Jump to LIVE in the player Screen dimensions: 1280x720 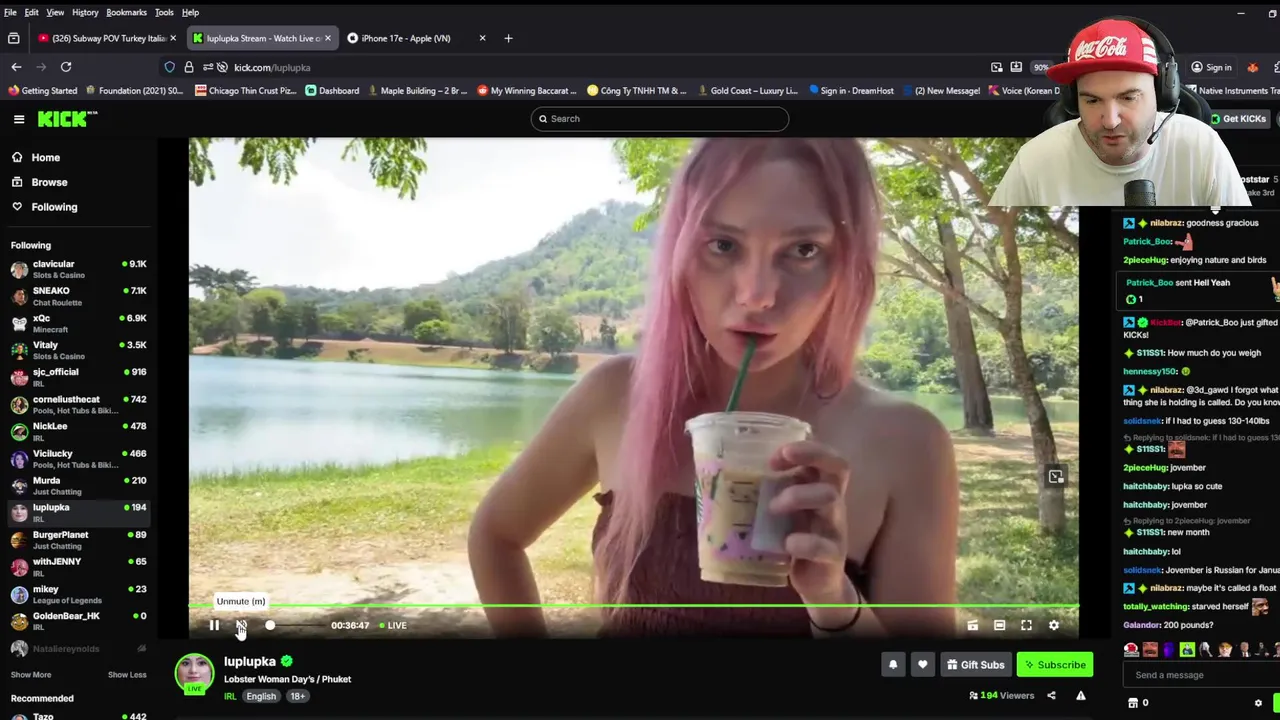click(x=393, y=625)
